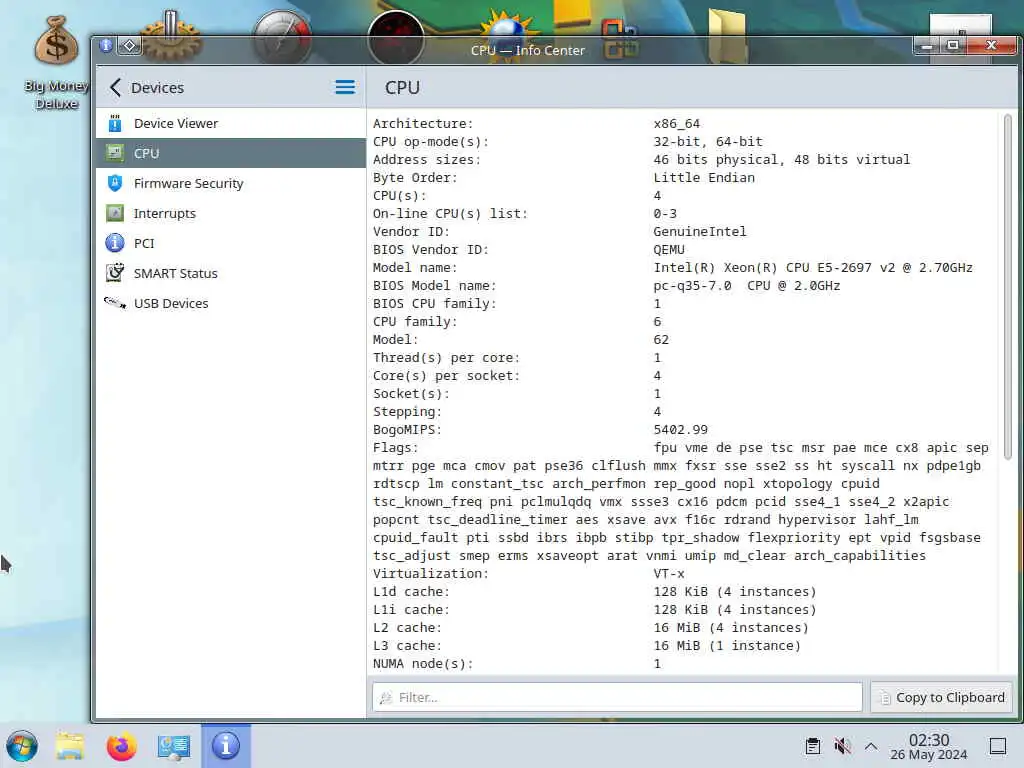This screenshot has width=1024, height=768.
Task: Click the 'BogoMIPS:' label
Action: (407, 430)
